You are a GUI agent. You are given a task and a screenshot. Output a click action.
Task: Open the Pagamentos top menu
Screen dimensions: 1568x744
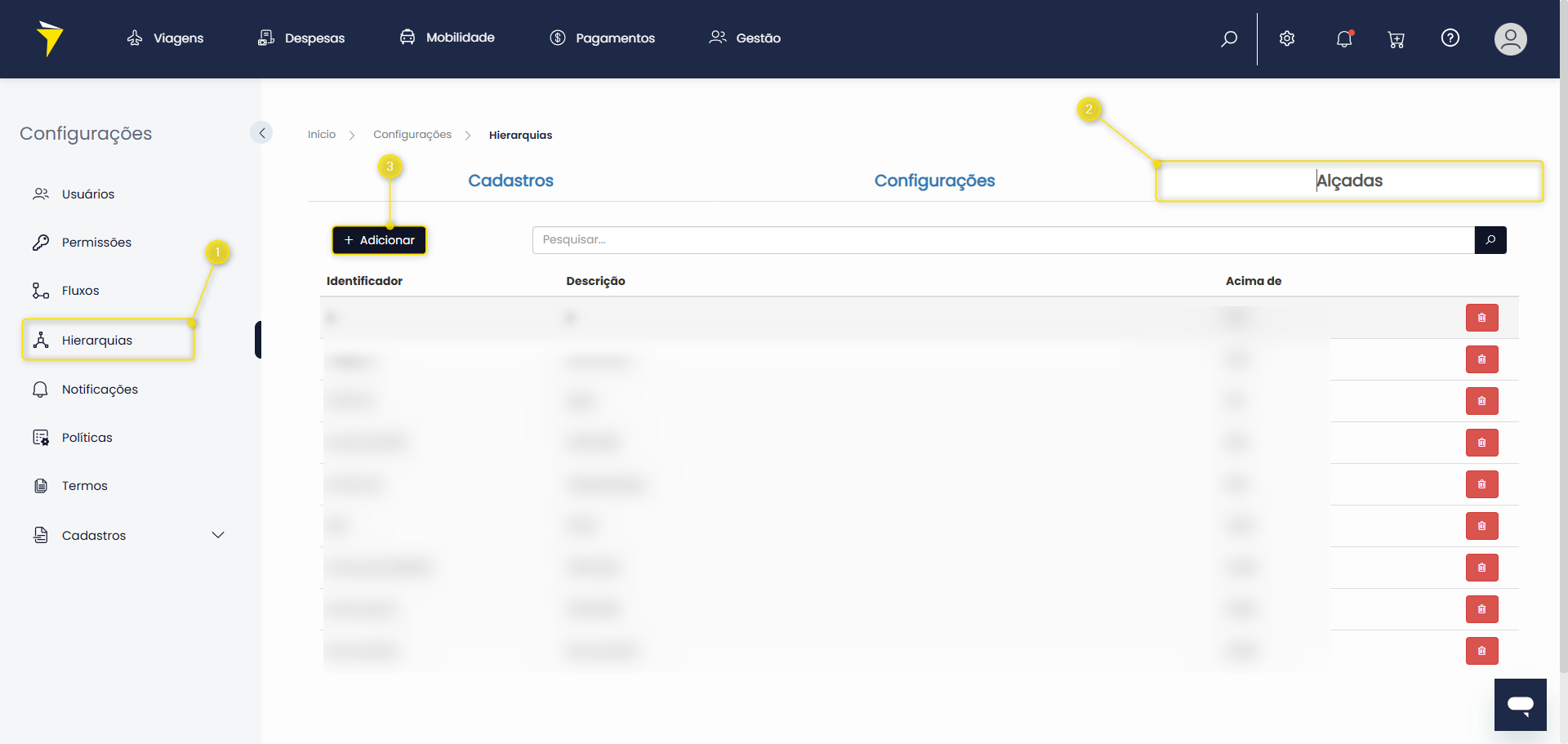(603, 38)
